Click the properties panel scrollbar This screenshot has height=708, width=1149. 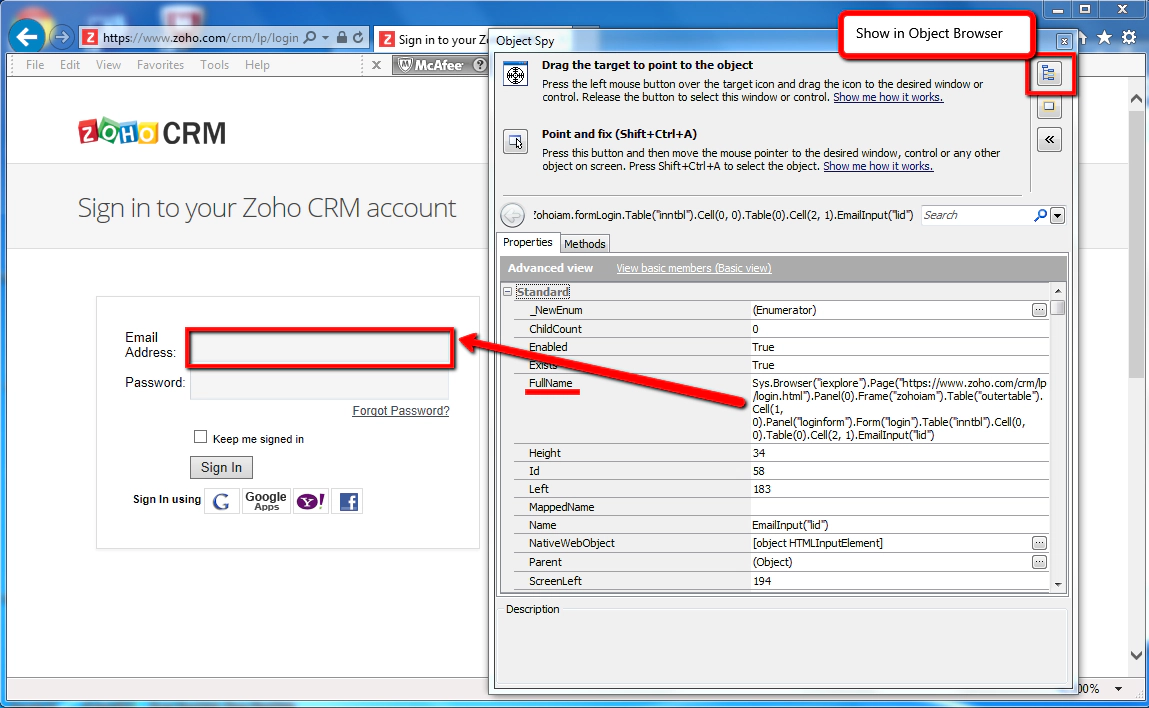[1057, 308]
